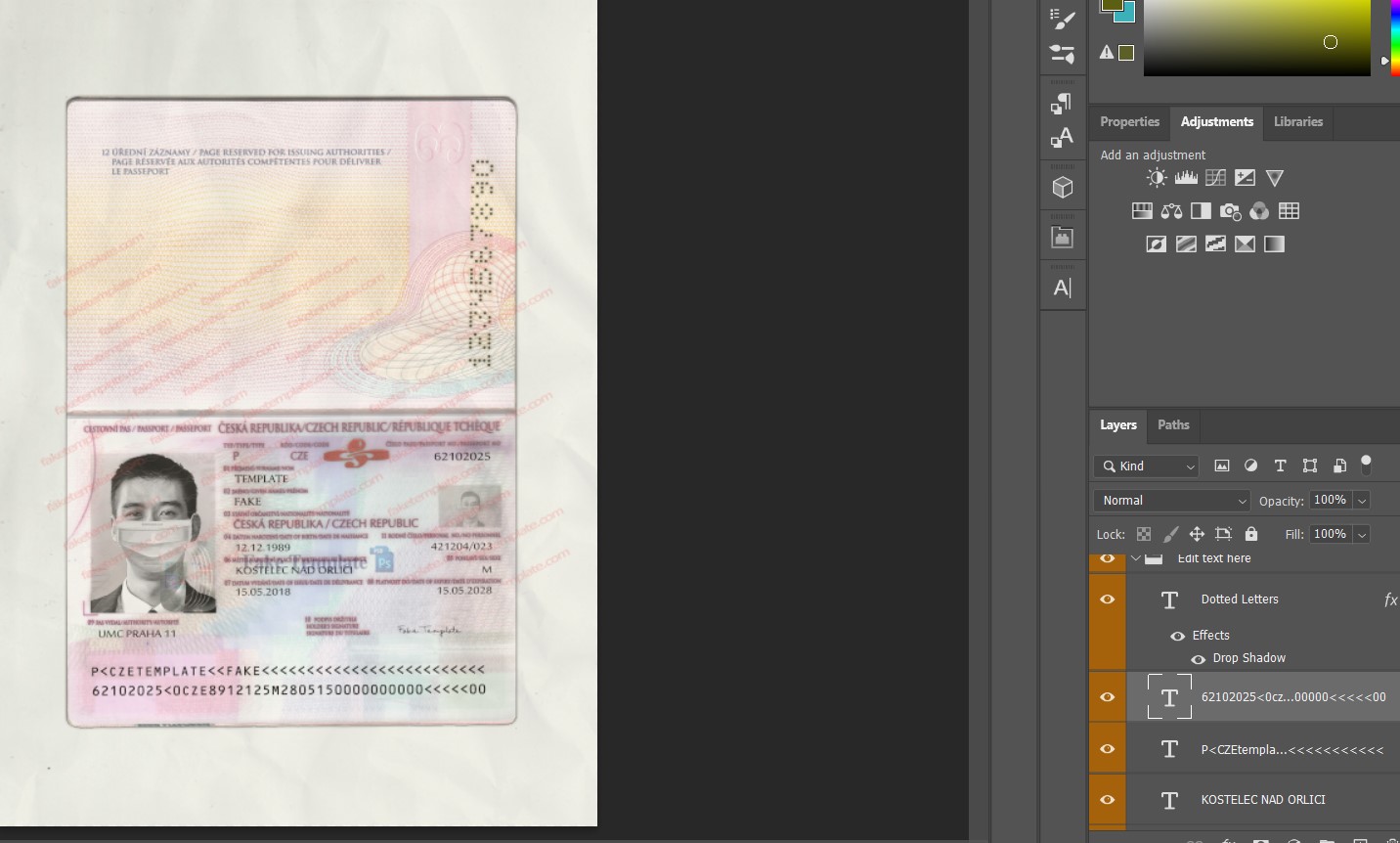The height and width of the screenshot is (843, 1400).
Task: Add a Black & White adjustment layer
Action: [x=1201, y=210]
